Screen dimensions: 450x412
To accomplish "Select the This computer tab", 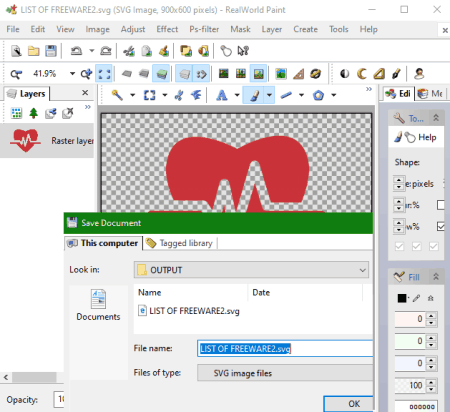I will 103,243.
